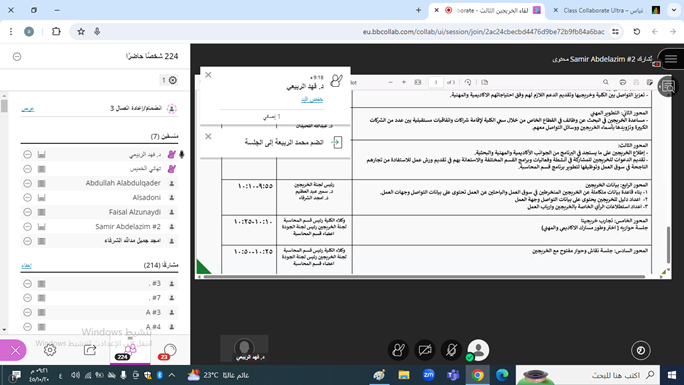Open attendee controls for Samir Abdelazim #2

[x=27, y=226]
